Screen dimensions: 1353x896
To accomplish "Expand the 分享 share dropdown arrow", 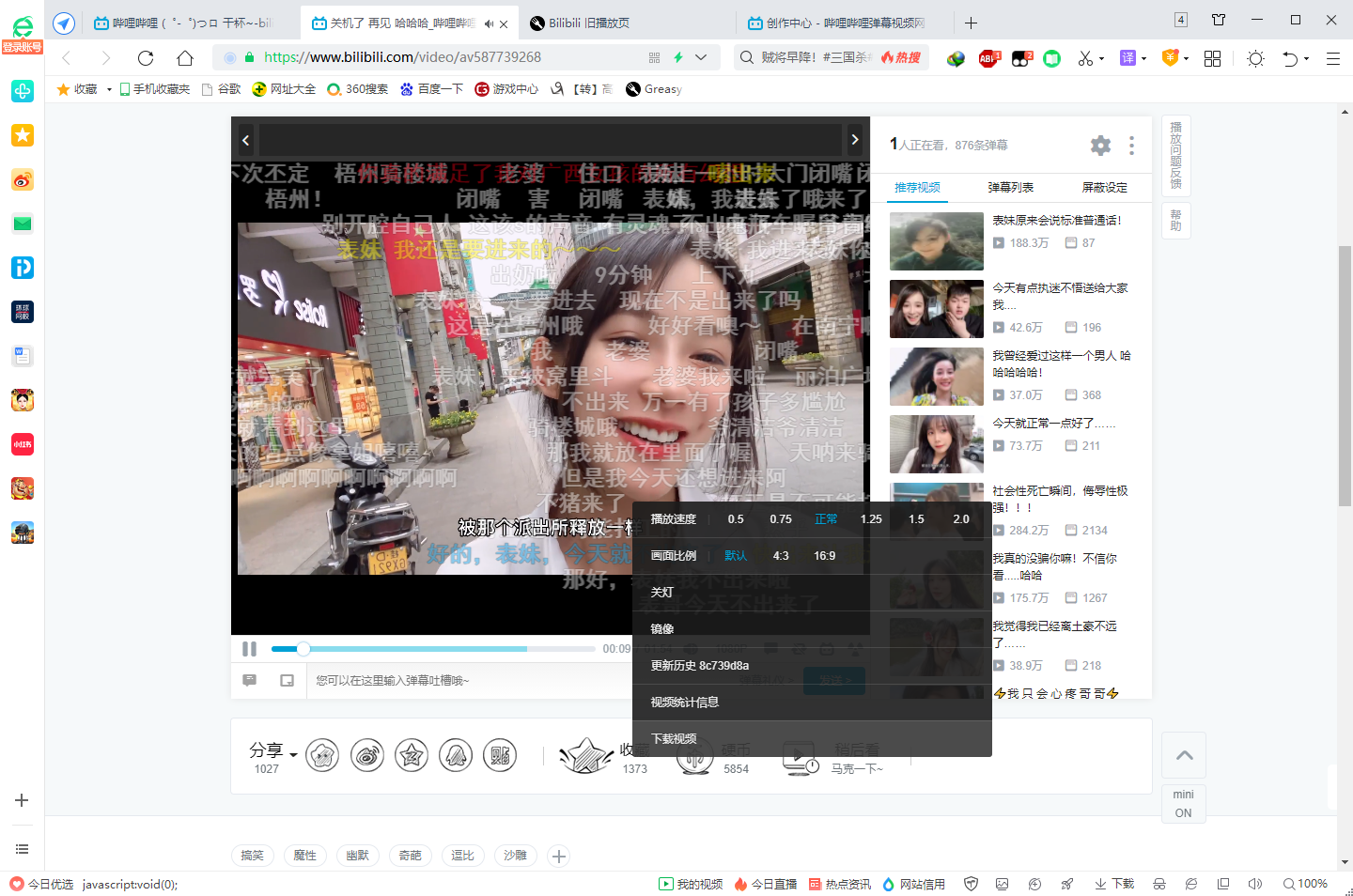I will (293, 754).
